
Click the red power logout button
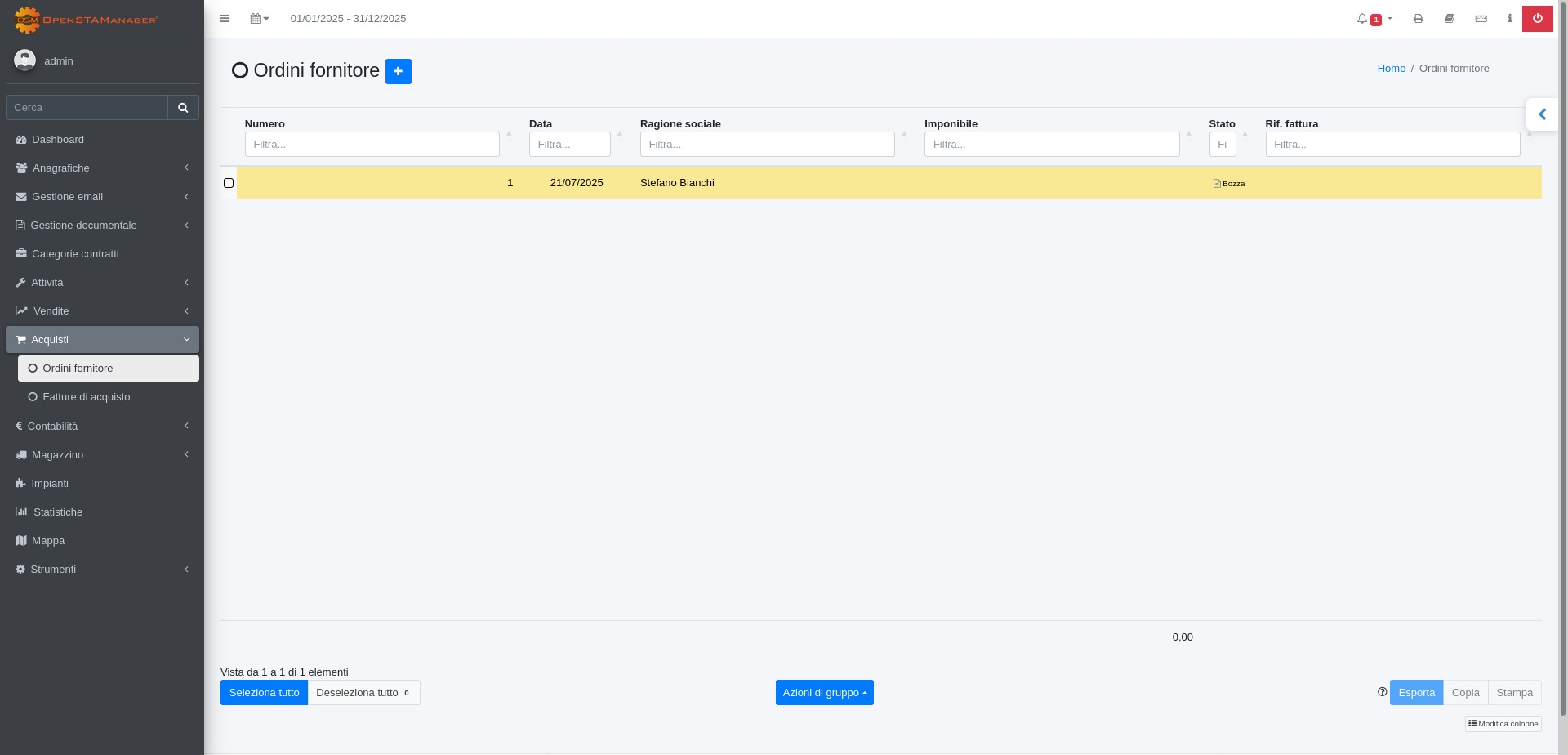(1537, 19)
